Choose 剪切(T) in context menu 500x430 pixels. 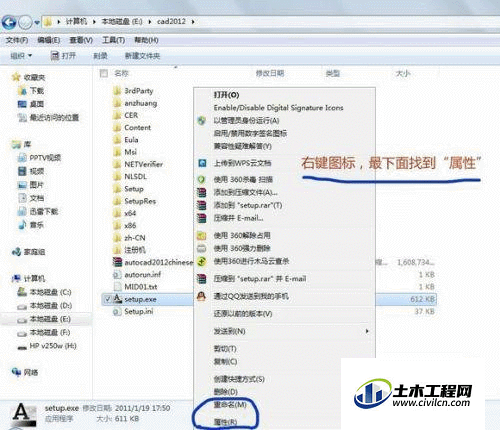point(225,349)
